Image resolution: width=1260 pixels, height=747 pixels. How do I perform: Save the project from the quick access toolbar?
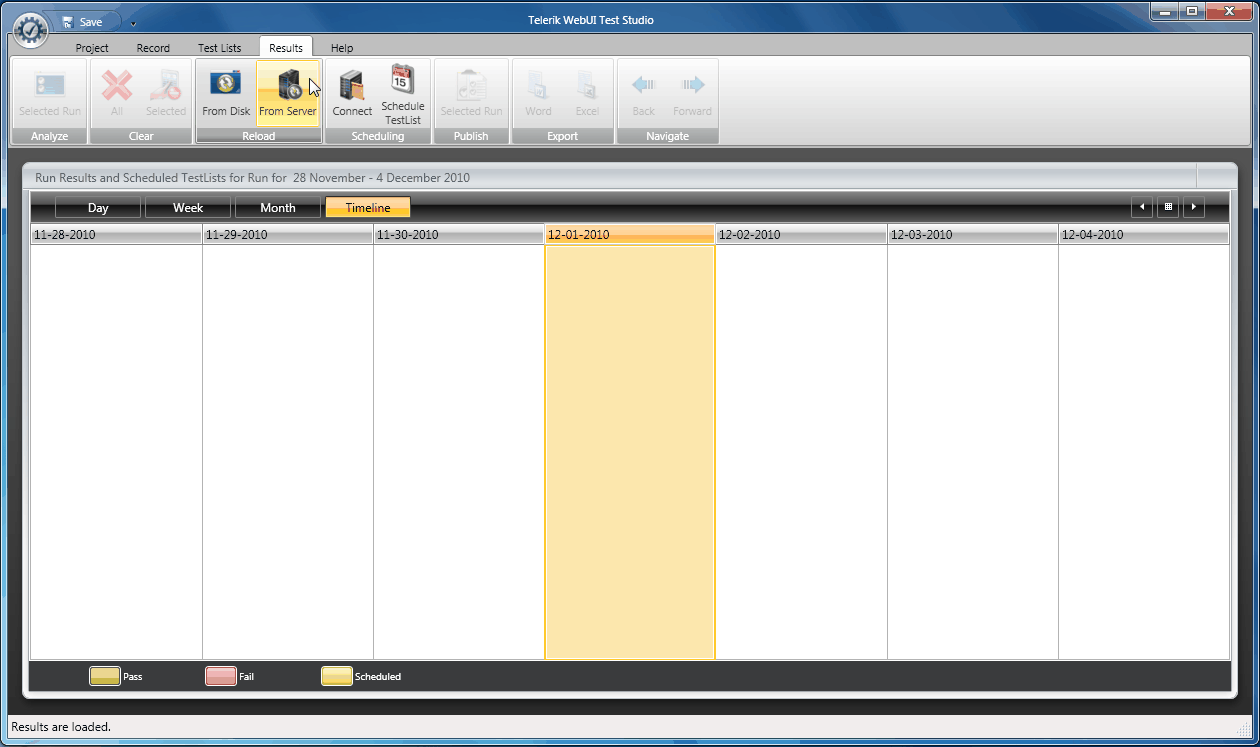(82, 22)
